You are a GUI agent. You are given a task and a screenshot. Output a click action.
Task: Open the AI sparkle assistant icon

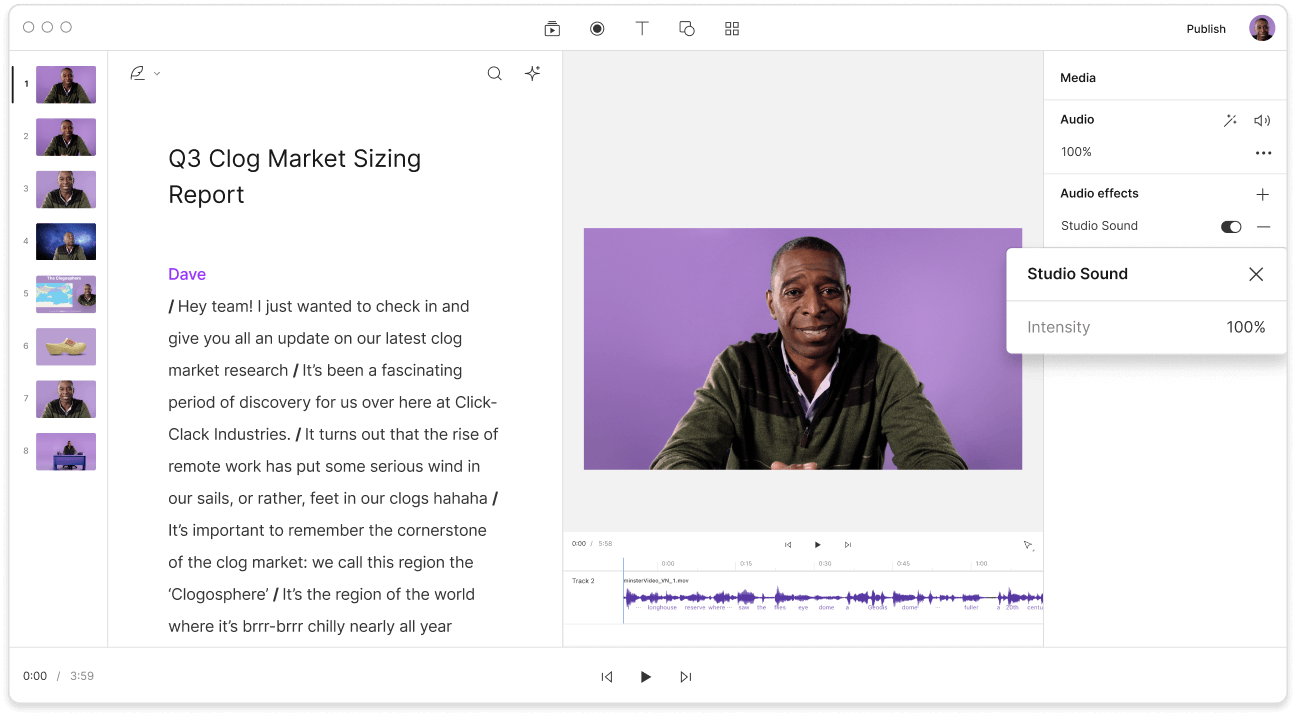point(532,73)
